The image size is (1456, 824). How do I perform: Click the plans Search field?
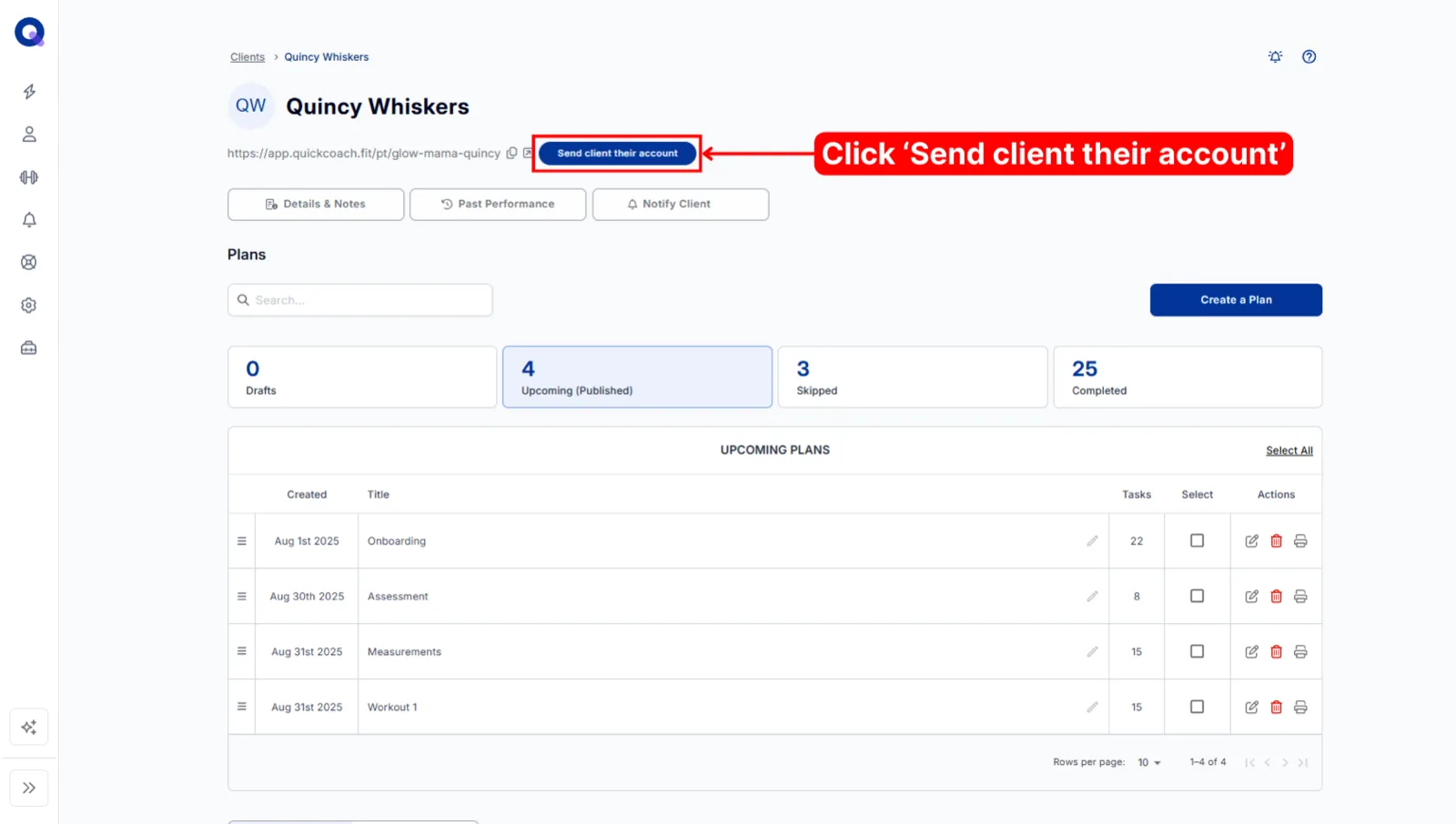[x=360, y=300]
